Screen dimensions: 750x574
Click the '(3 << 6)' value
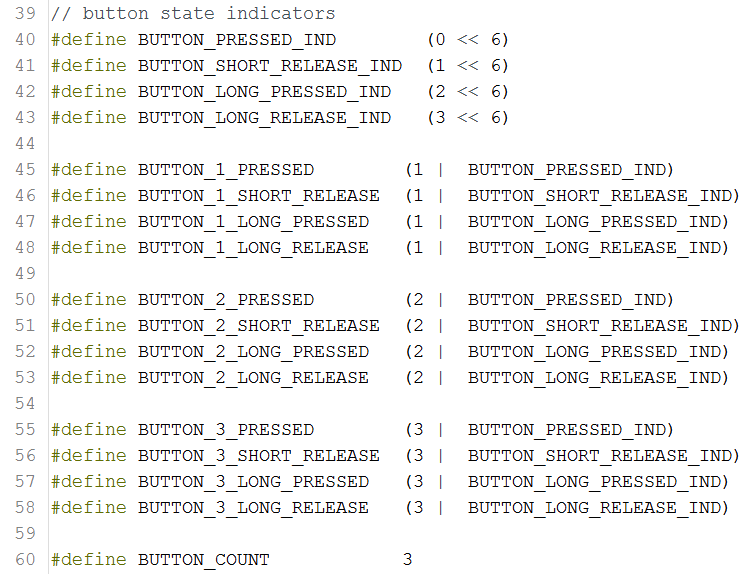pos(468,118)
